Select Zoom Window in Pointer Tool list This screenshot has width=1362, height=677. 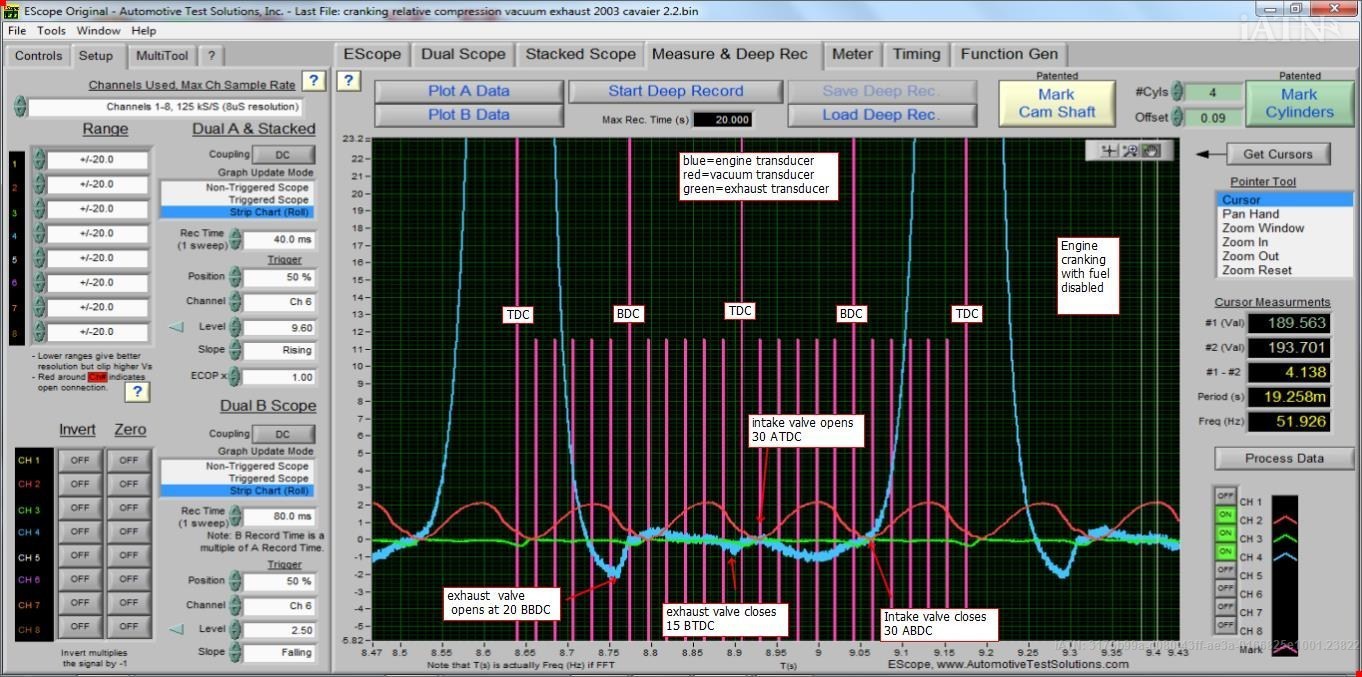[1262, 228]
